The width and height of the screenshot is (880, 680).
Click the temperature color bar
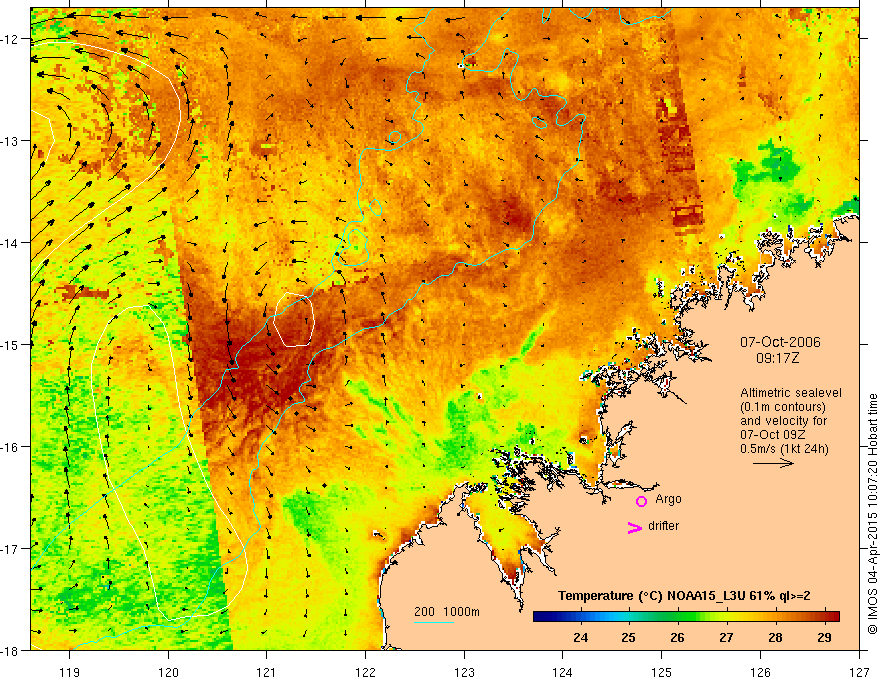686,617
